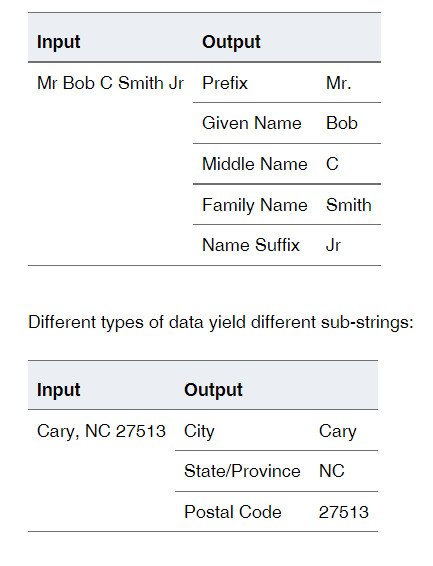Click the City label cell
The height and width of the screenshot is (566, 433).
[x=199, y=431]
